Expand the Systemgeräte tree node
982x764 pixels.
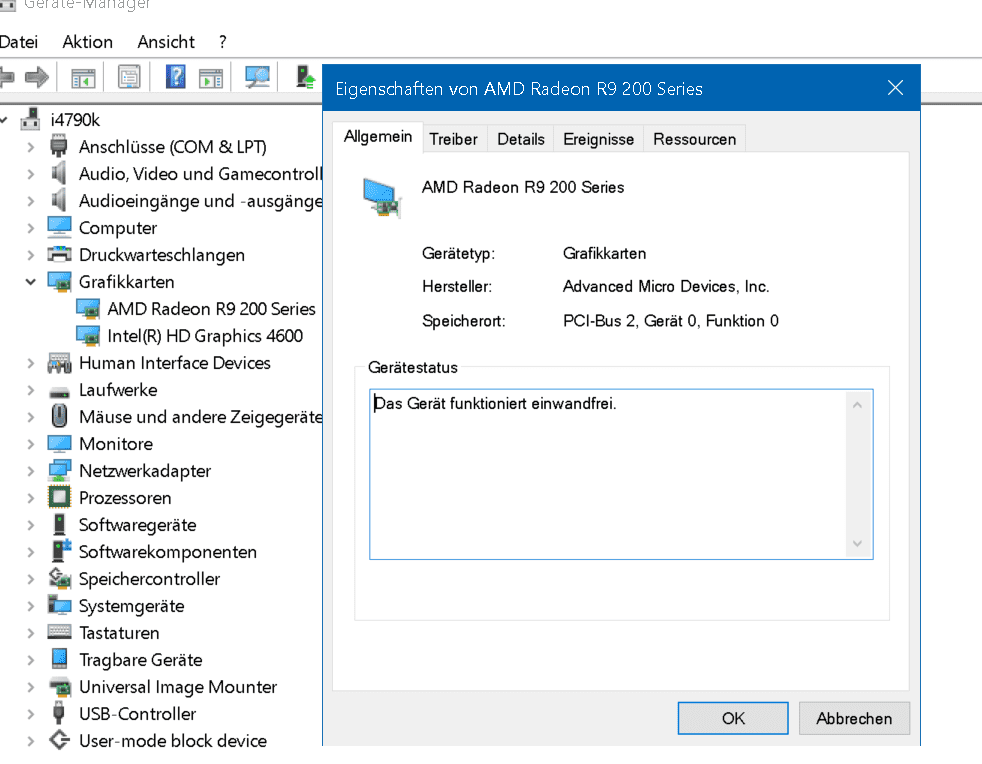31,606
